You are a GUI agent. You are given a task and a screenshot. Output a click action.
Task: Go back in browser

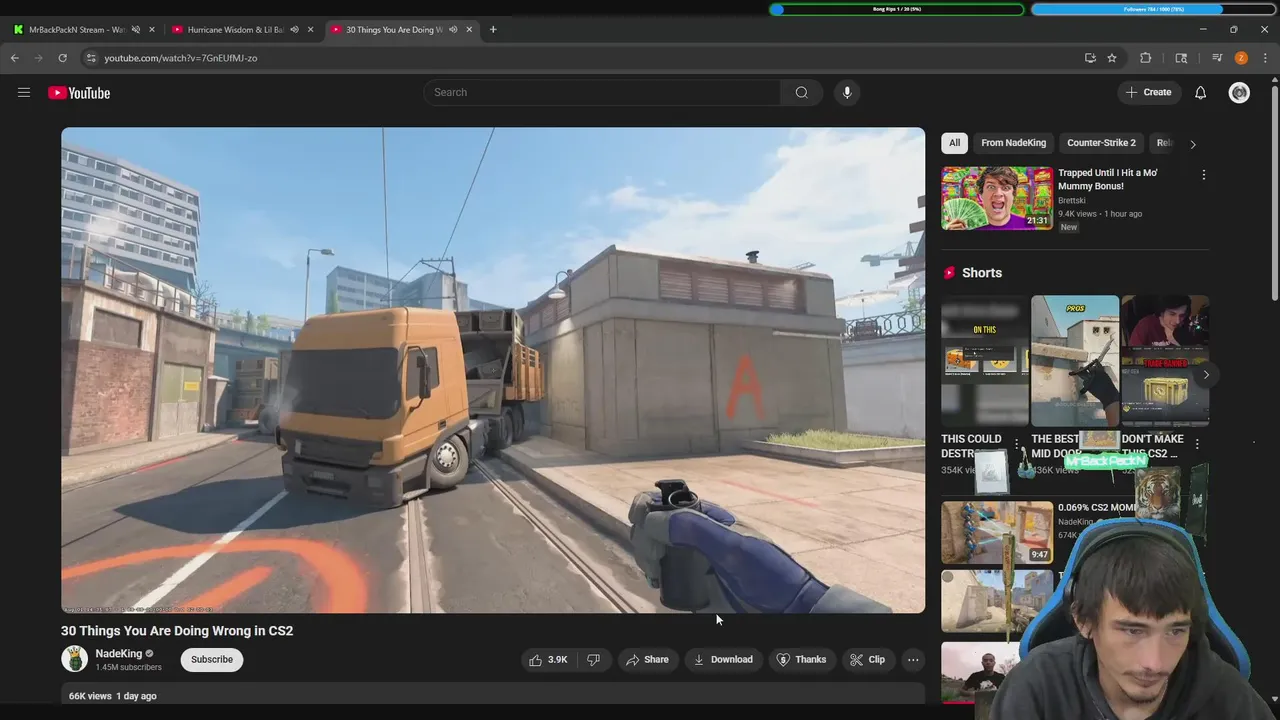coord(15,58)
